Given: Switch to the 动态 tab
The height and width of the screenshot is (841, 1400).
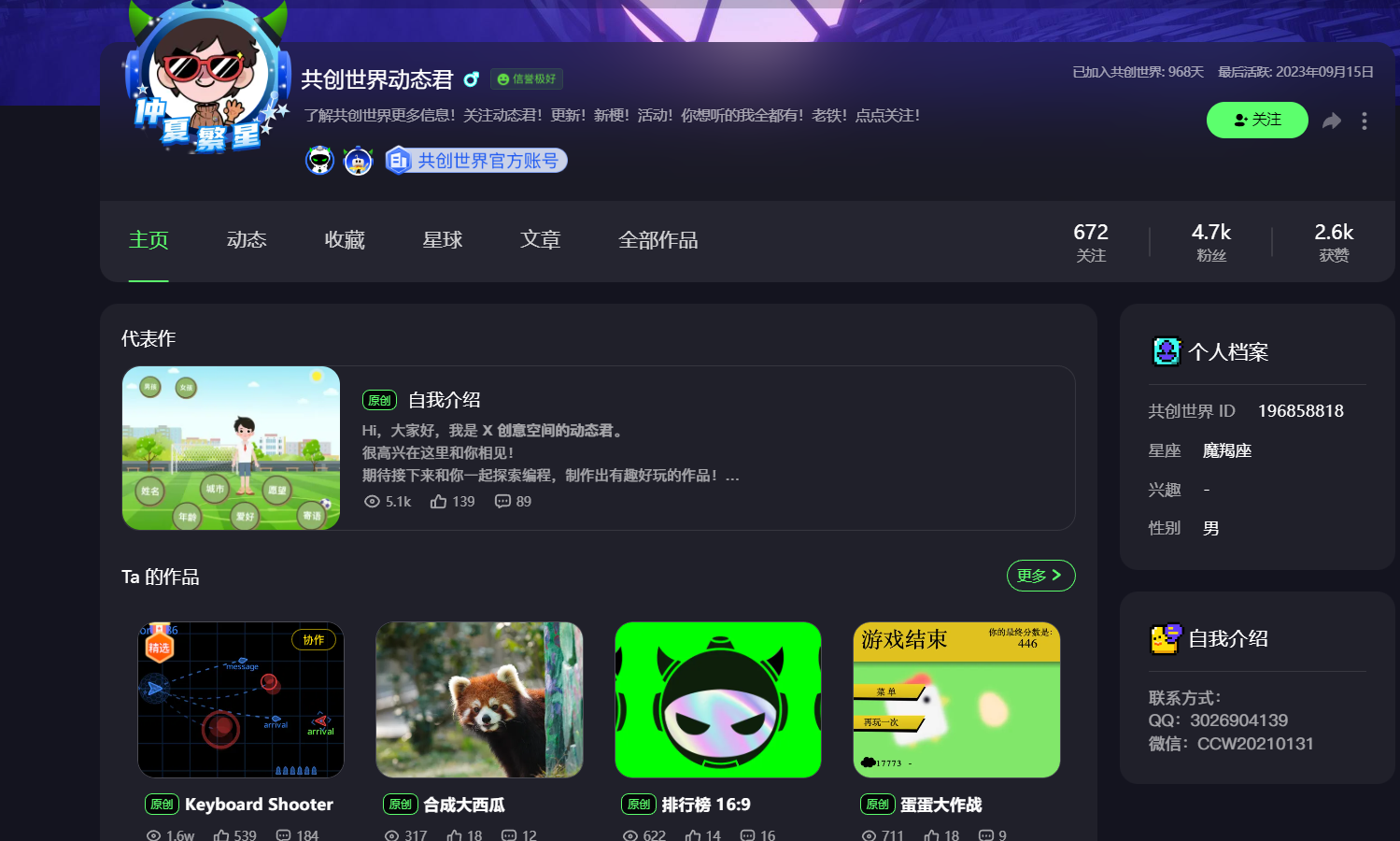Looking at the screenshot, I should point(247,240).
